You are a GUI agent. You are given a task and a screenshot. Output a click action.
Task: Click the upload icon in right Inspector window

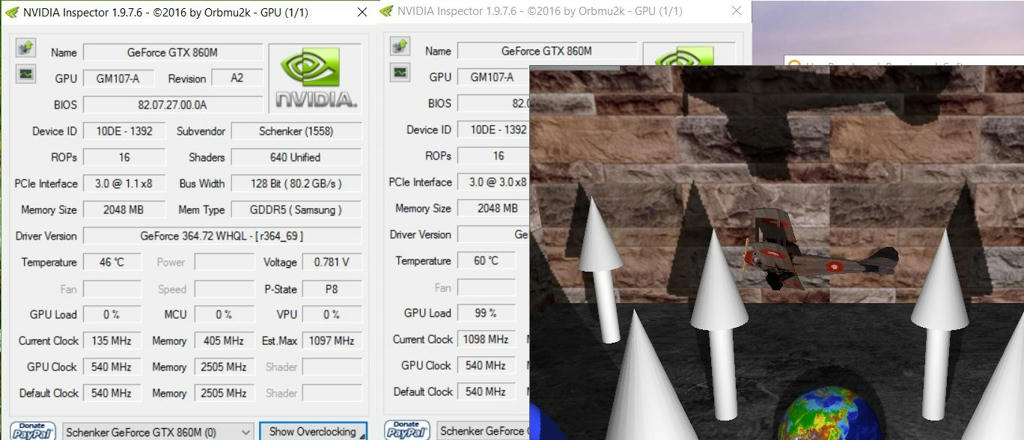point(400,46)
